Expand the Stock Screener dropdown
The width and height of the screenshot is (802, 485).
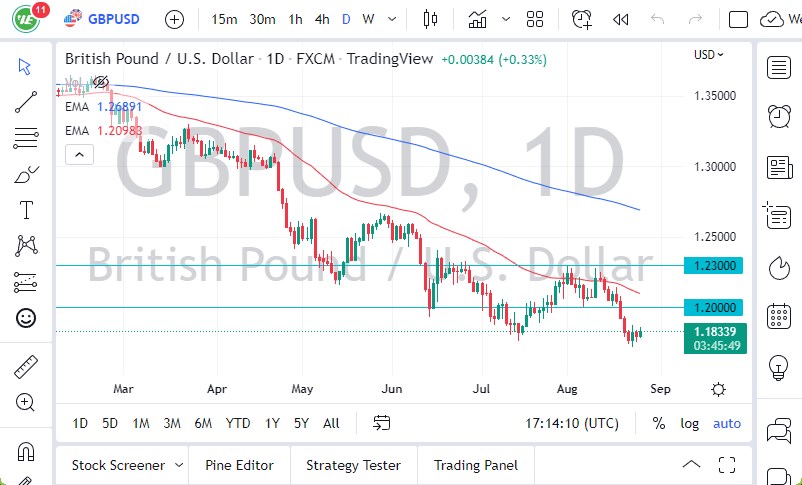click(179, 465)
